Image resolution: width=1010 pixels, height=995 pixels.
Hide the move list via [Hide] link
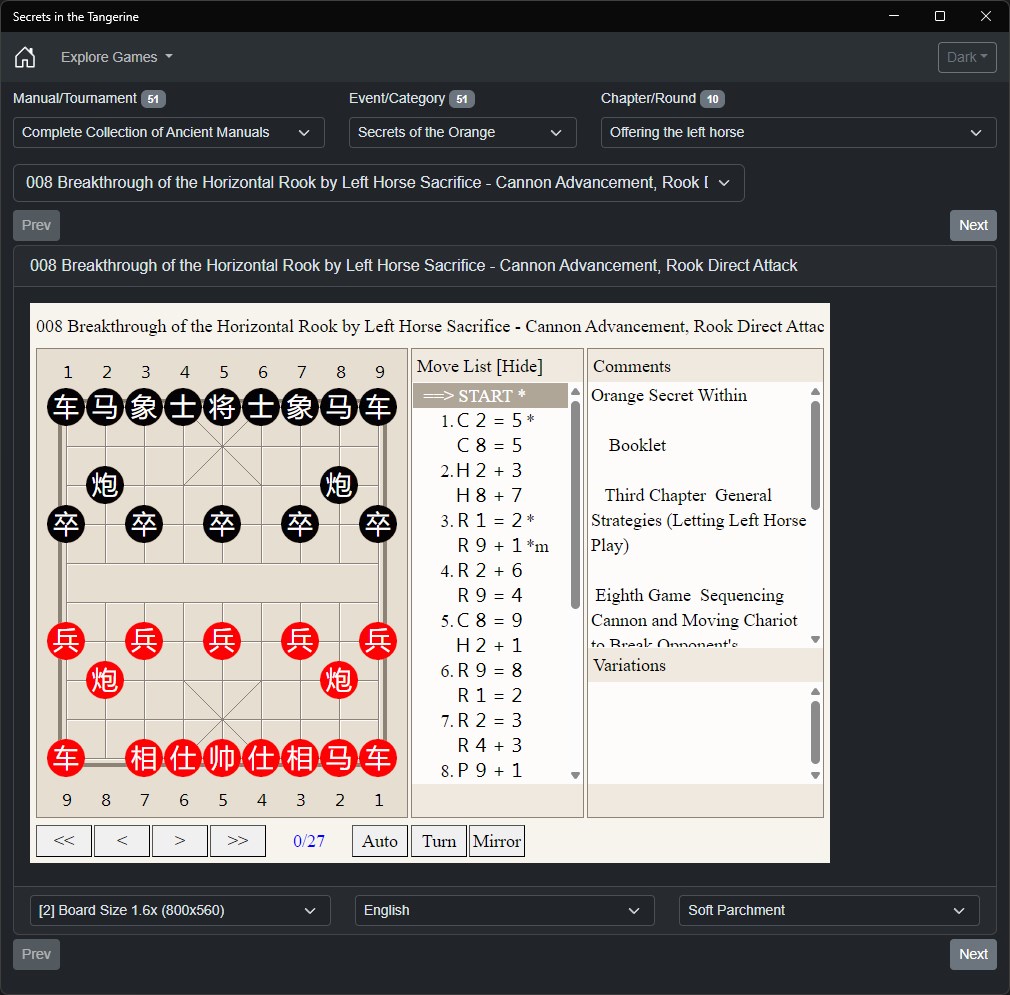pyautogui.click(x=520, y=366)
